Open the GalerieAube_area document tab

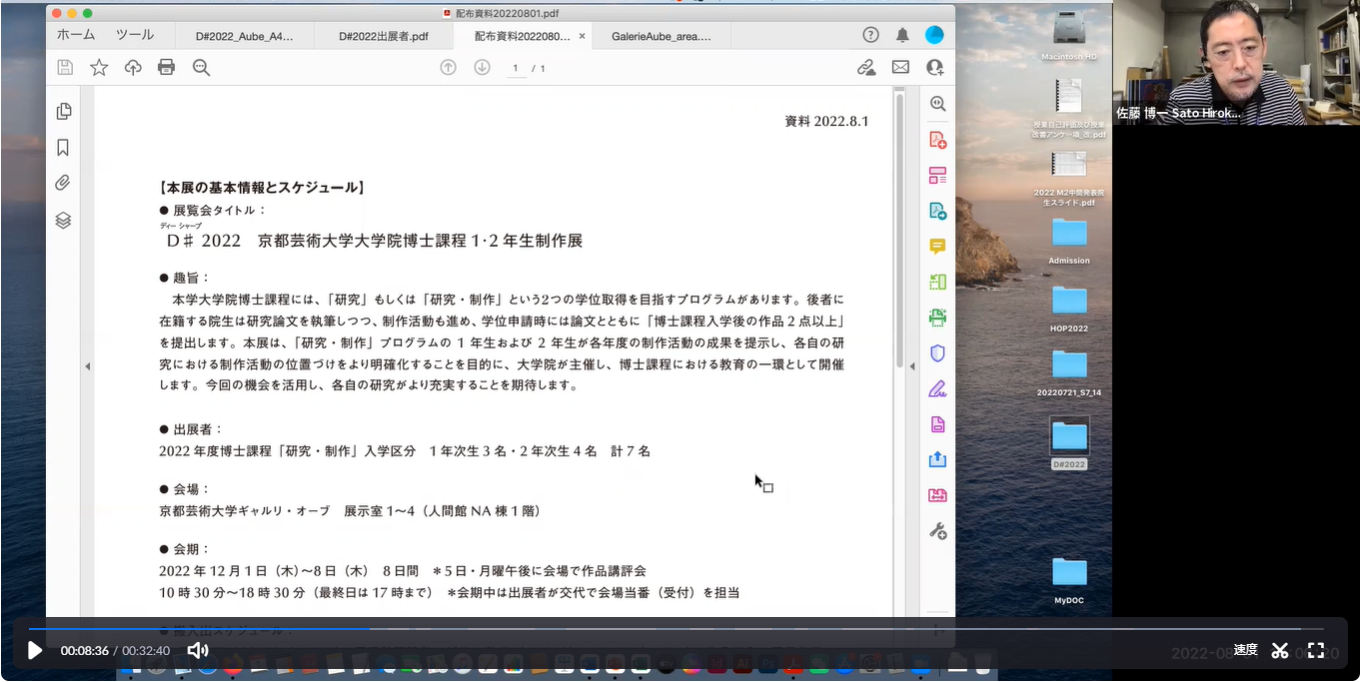click(661, 36)
